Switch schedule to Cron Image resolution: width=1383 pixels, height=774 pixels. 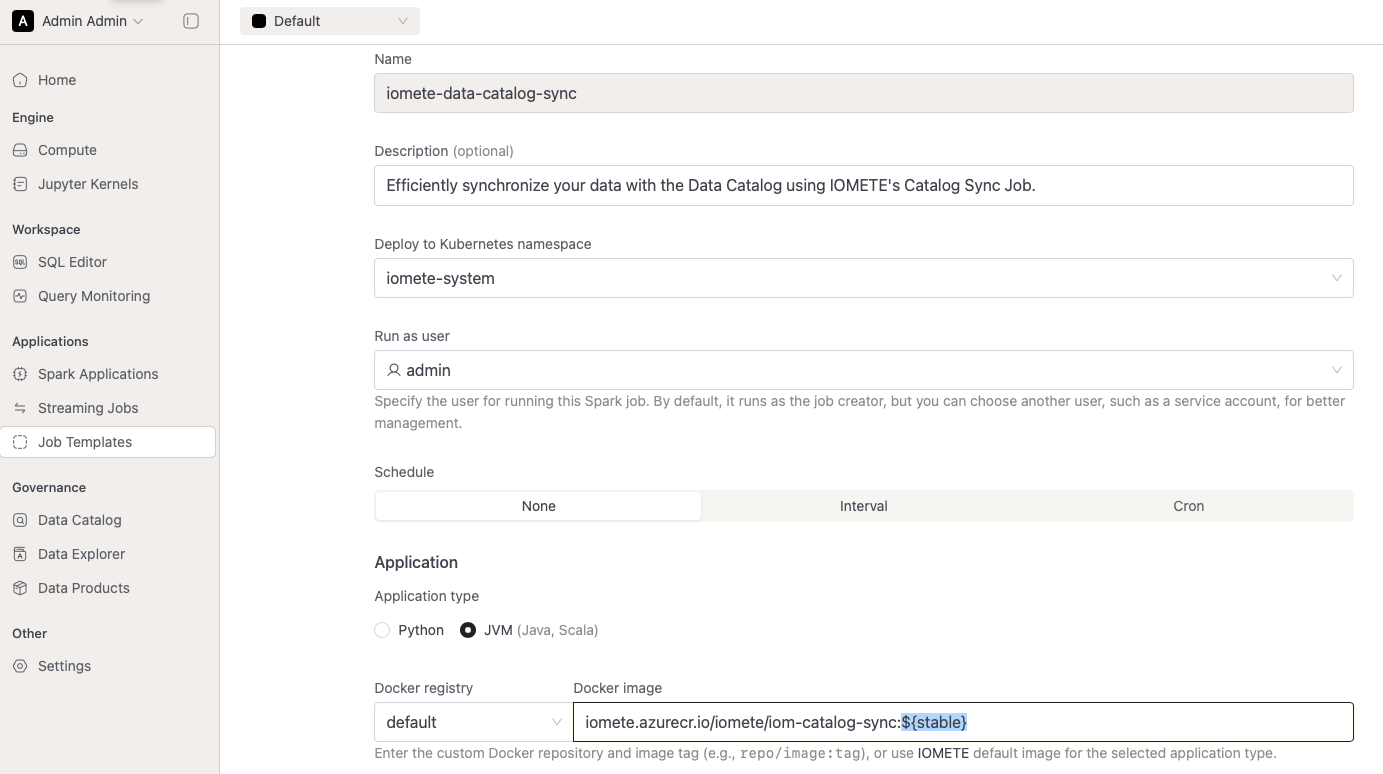pos(1189,506)
